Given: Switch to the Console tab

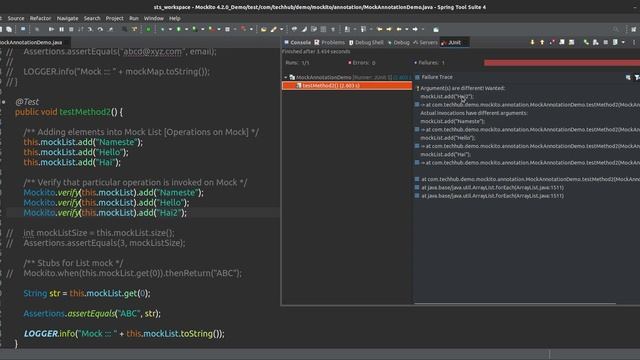Looking at the screenshot, I should [298, 42].
